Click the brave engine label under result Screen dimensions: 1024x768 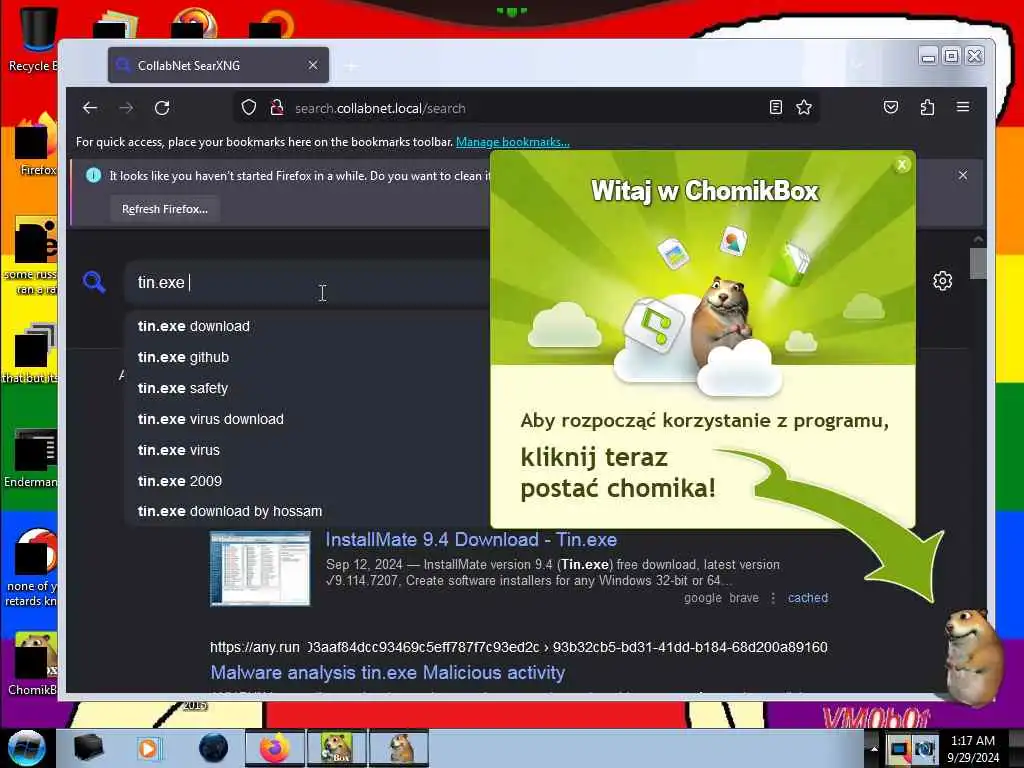(x=744, y=598)
